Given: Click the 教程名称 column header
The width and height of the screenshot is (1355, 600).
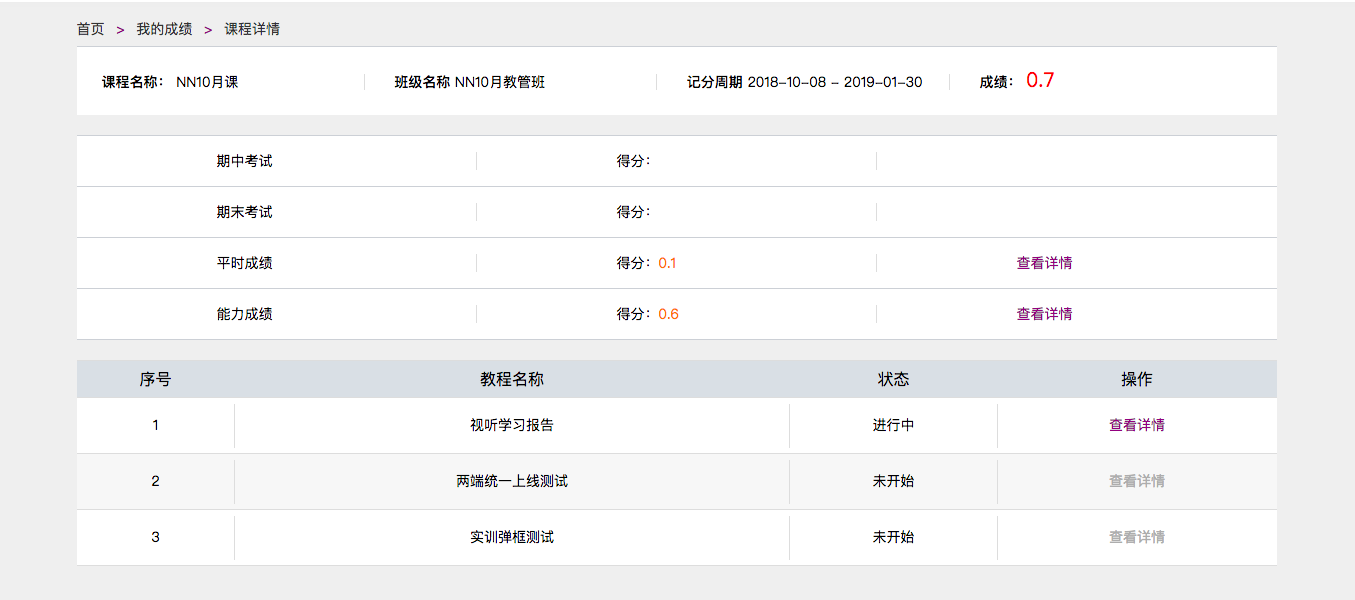Looking at the screenshot, I should coord(511,379).
